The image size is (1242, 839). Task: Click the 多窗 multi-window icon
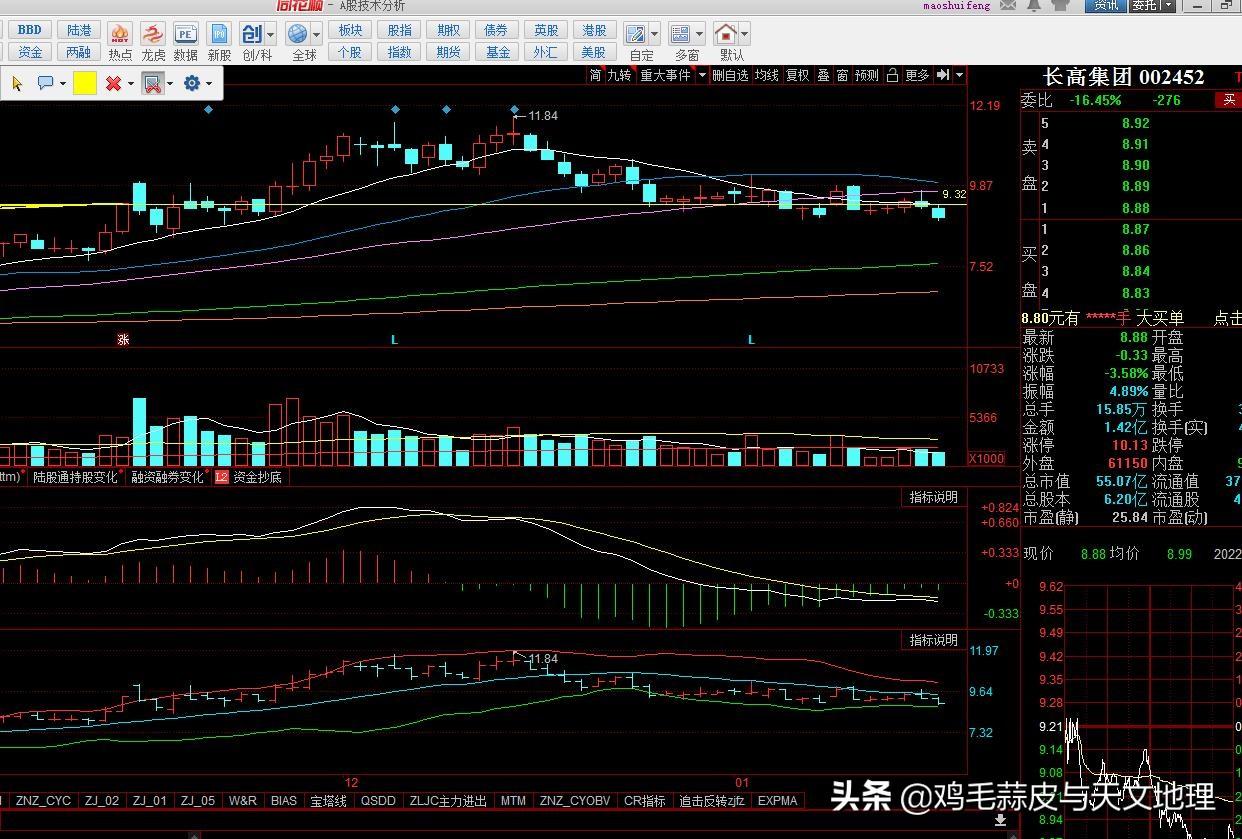tap(680, 35)
